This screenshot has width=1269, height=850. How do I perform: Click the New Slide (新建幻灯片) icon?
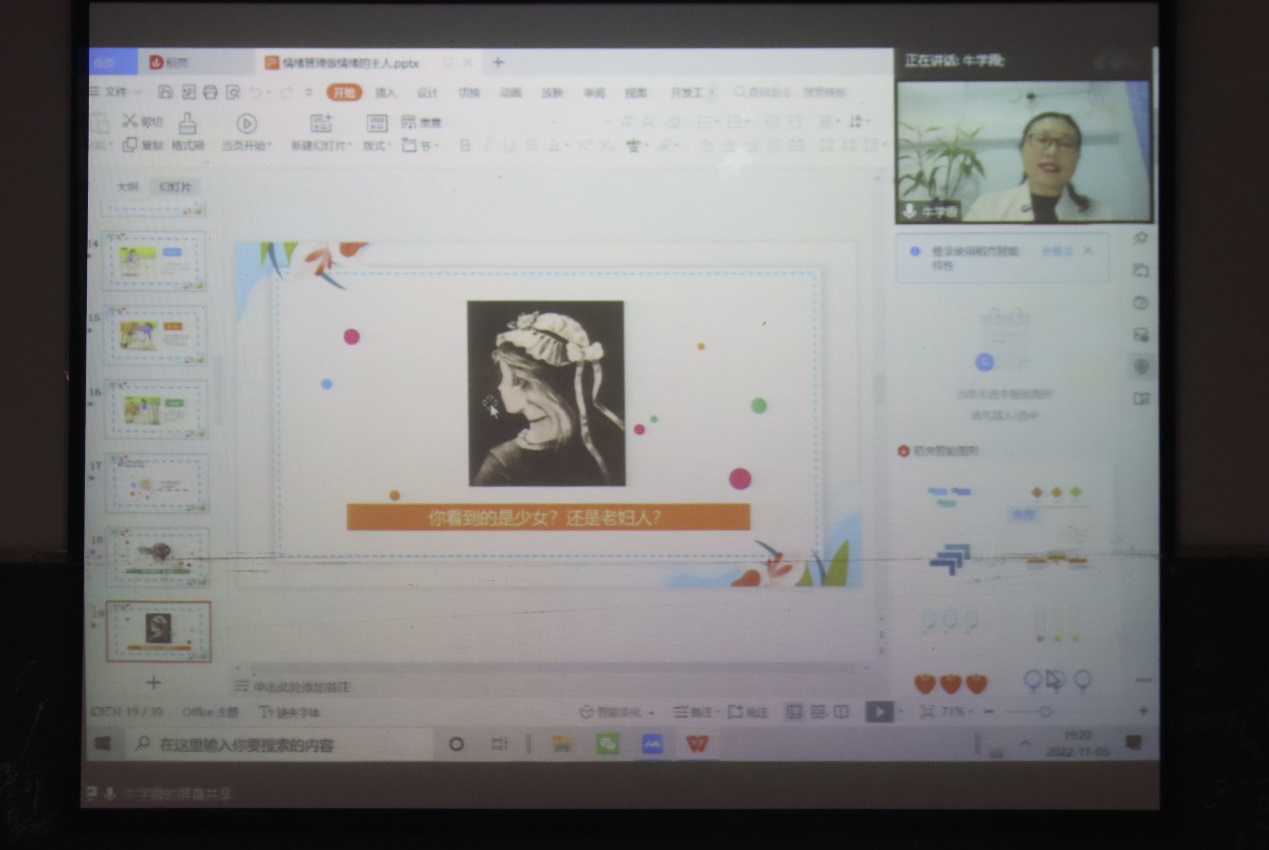click(321, 123)
